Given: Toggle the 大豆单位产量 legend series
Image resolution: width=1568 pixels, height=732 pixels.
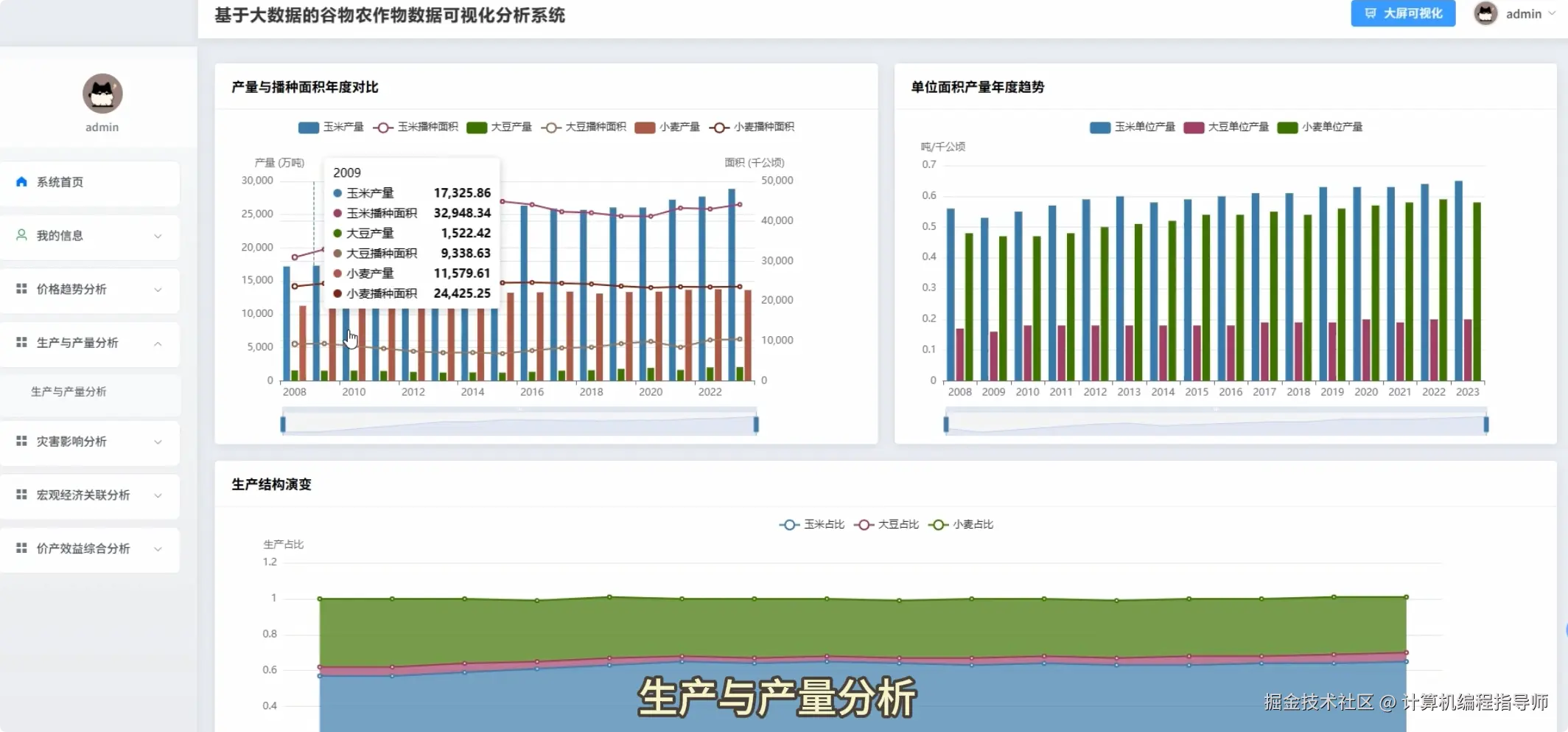Looking at the screenshot, I should [1226, 127].
